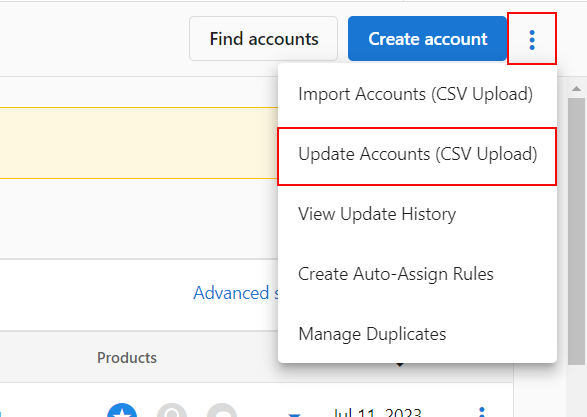Viewport: 587px width, 417px height.
Task: Choose Update Accounts (CSV Upload)
Action: pos(417,154)
